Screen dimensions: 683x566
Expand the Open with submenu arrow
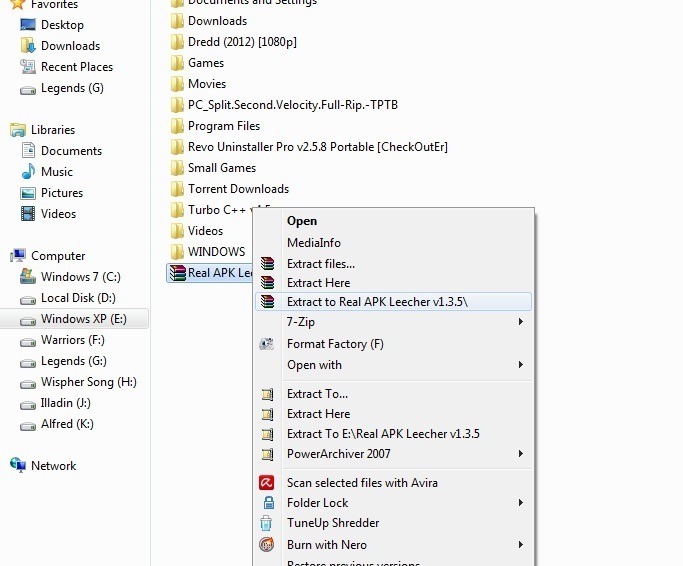521,365
